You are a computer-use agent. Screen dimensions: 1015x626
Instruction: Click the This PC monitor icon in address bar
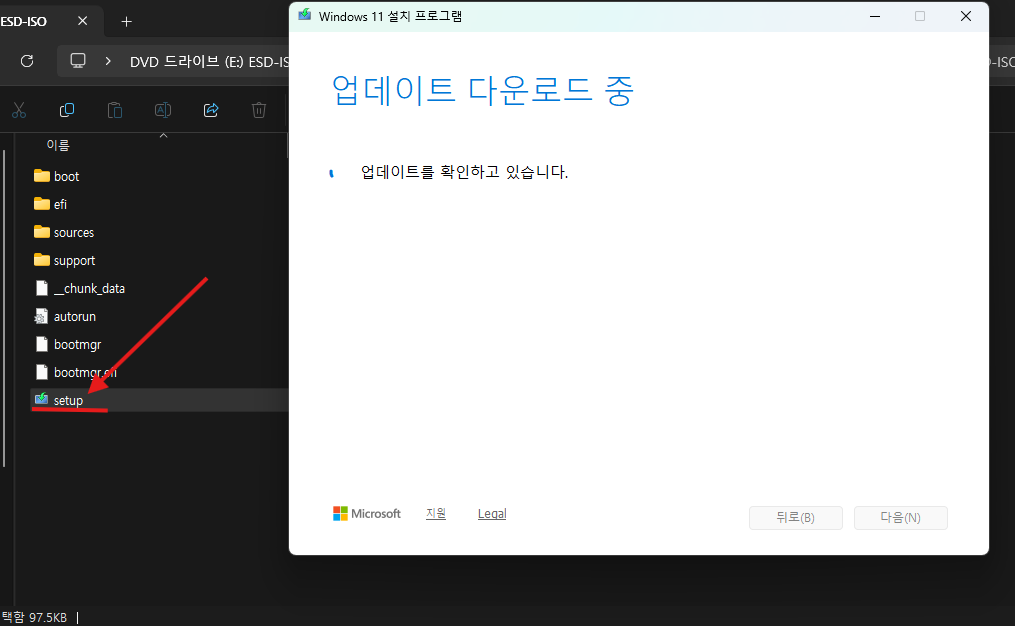pyautogui.click(x=78, y=61)
